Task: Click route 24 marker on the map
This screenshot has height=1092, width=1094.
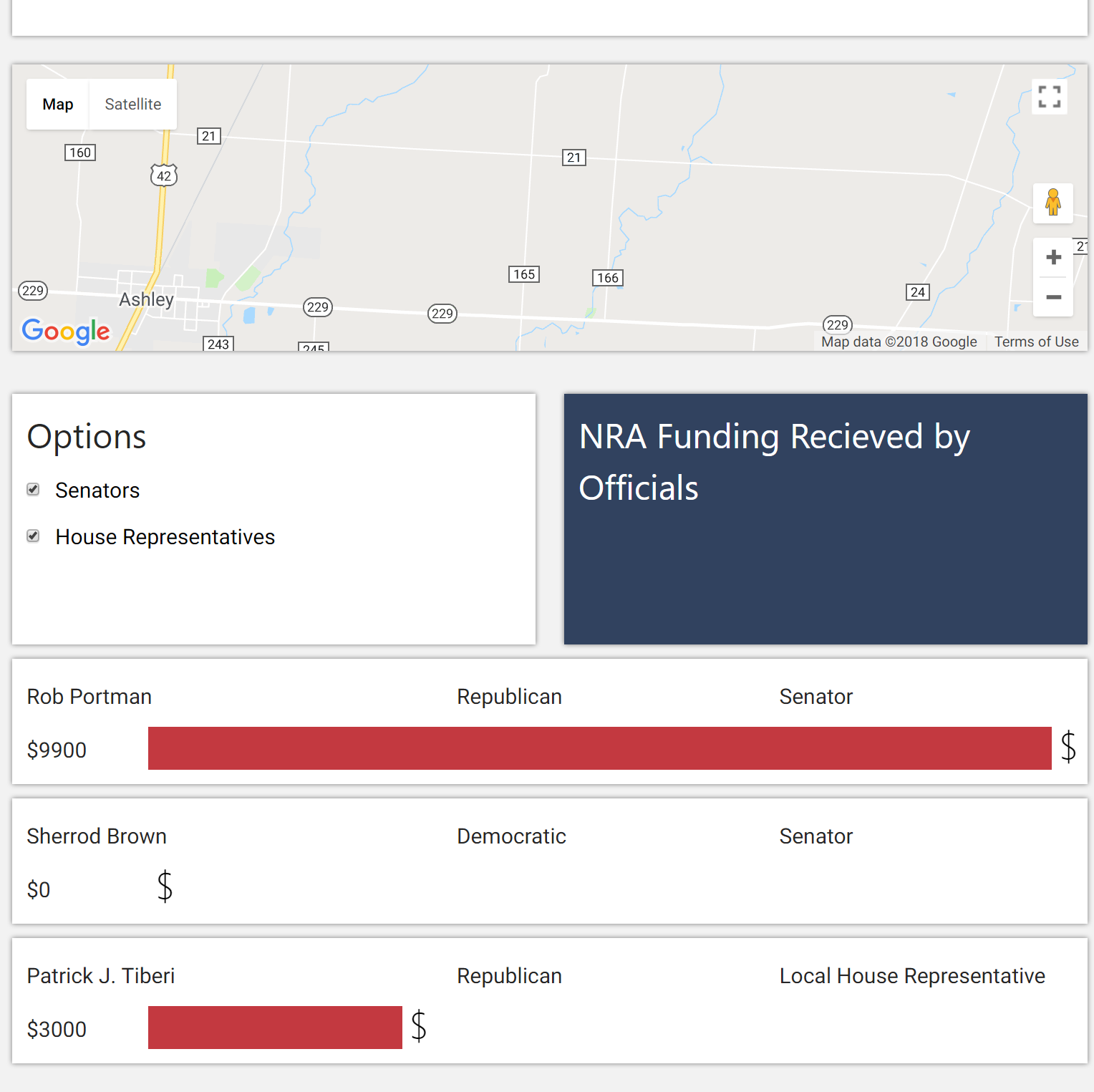Action: [x=918, y=292]
